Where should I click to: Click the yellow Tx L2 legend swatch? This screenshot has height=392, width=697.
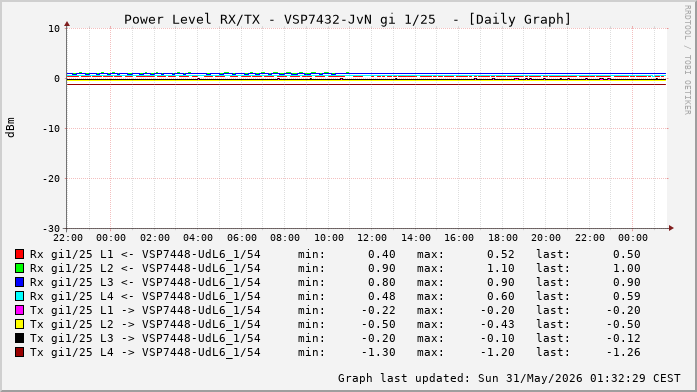(x=19, y=324)
